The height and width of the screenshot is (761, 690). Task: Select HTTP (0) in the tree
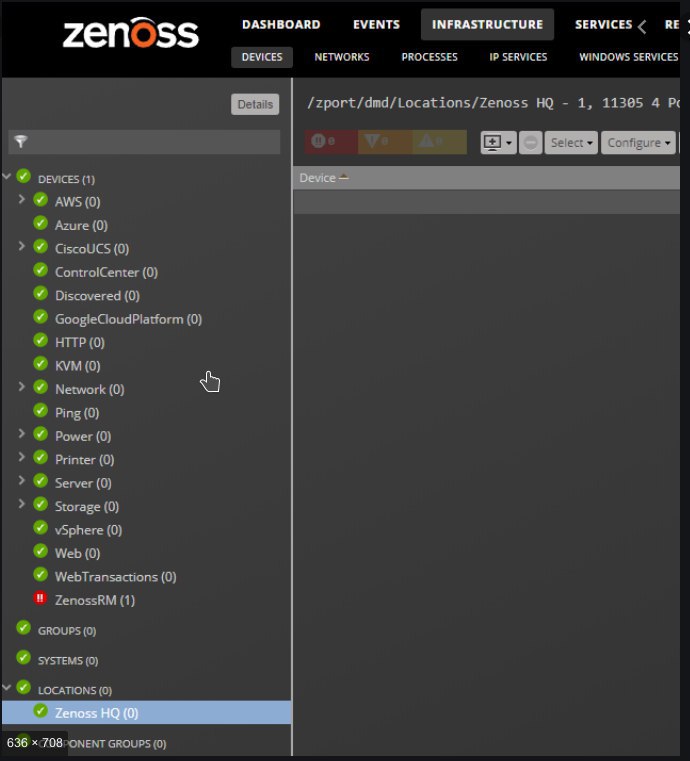80,343
